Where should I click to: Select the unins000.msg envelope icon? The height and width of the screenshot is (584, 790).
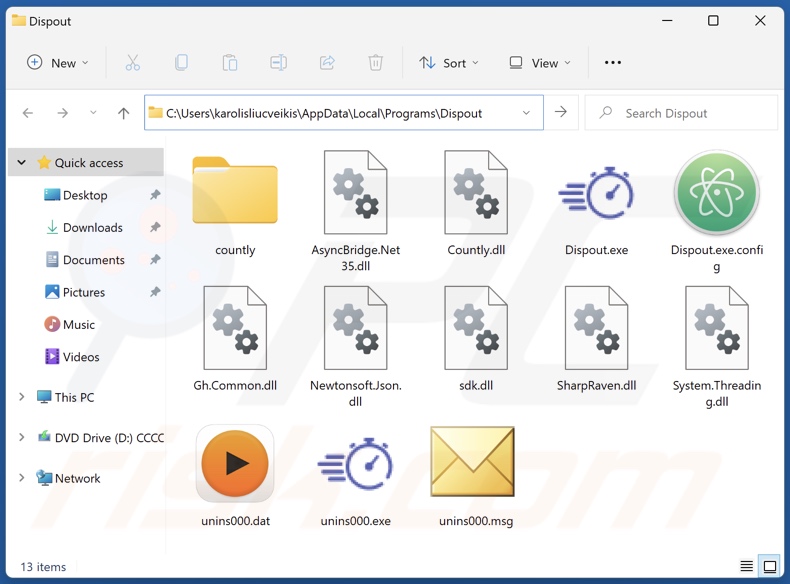click(473, 462)
